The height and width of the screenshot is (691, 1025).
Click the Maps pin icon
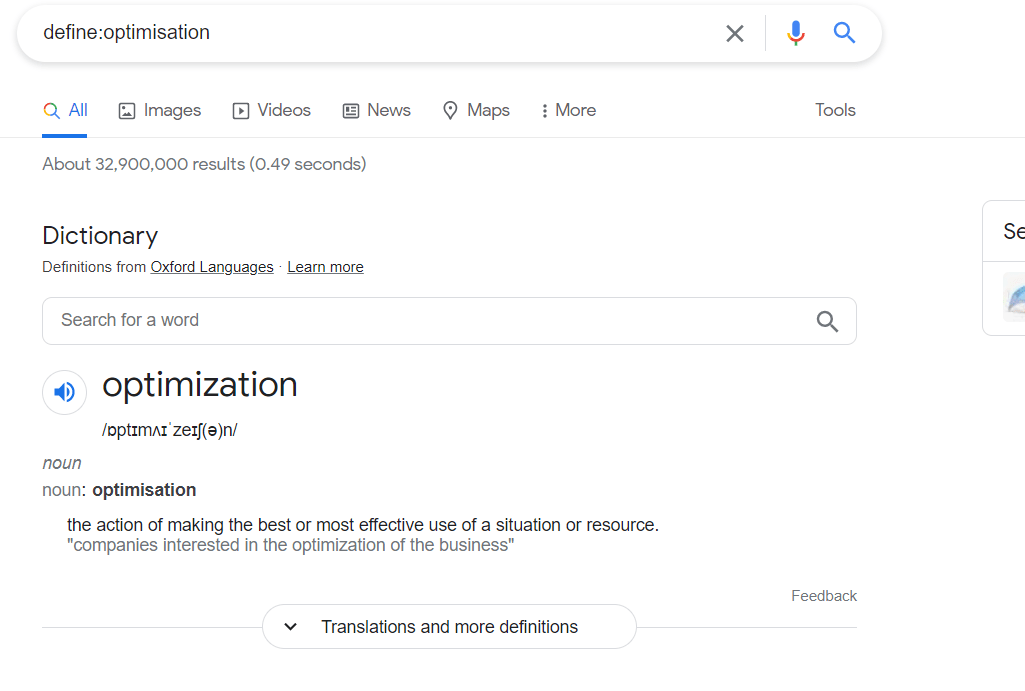(x=449, y=110)
